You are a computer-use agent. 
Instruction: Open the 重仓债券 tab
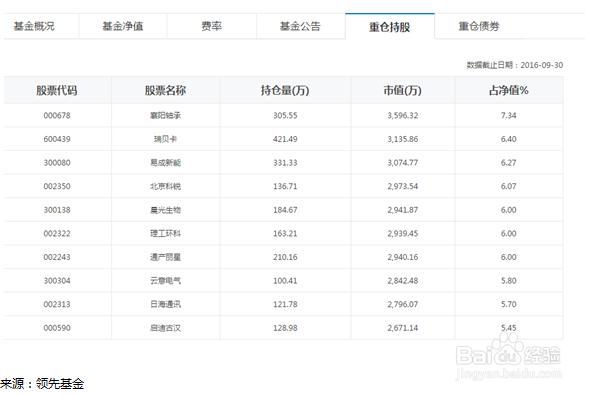[479, 26]
